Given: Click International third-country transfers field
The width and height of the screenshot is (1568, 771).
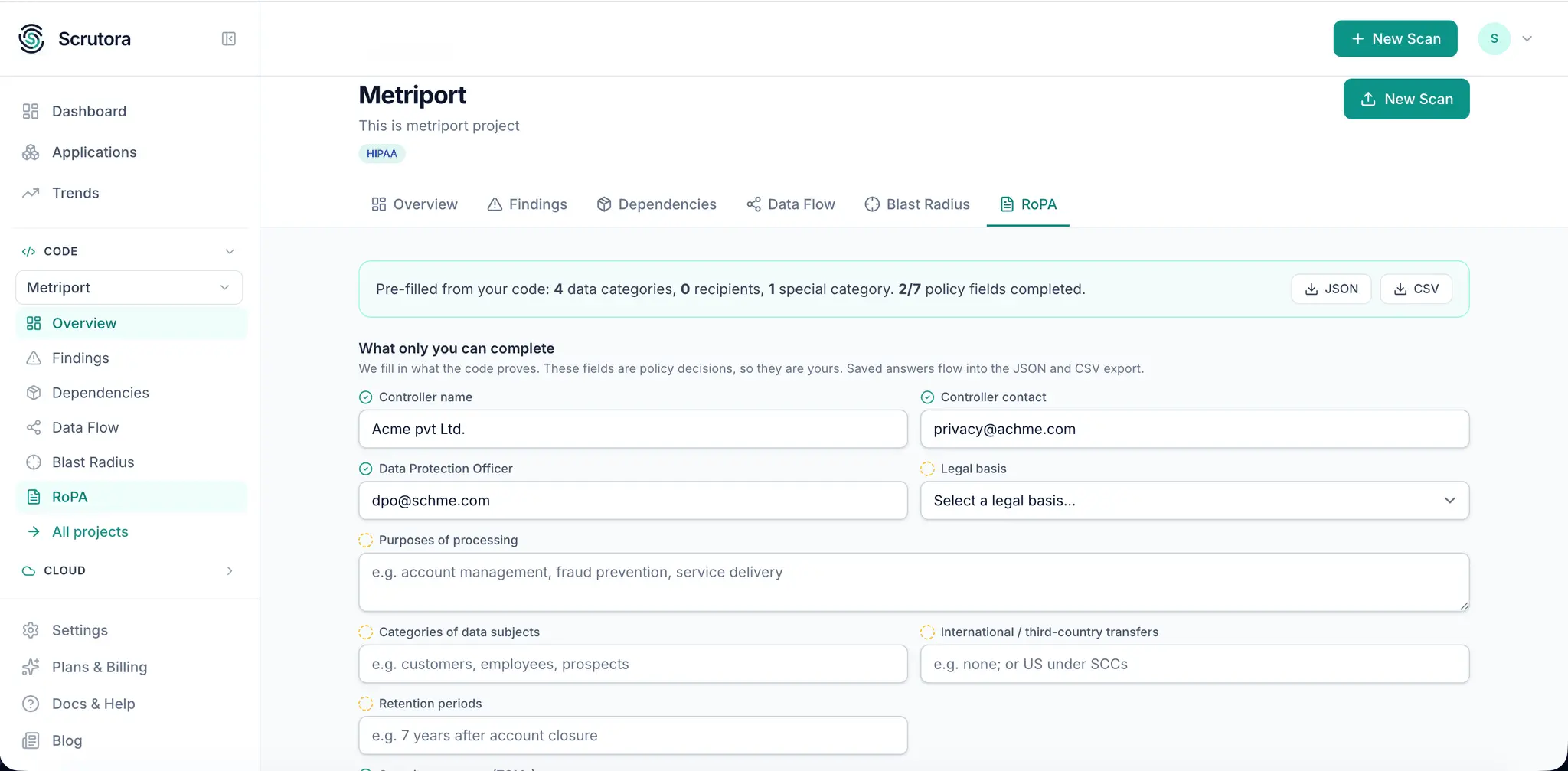Looking at the screenshot, I should coord(1194,664).
